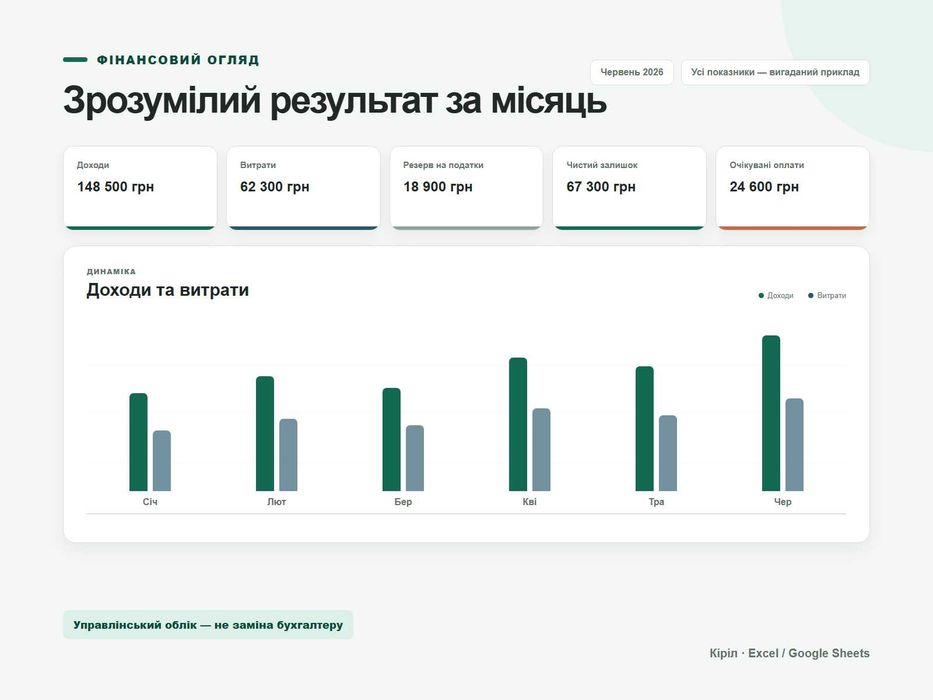Click the green income bar for Кві
The height and width of the screenshot is (700, 933).
tap(518, 424)
